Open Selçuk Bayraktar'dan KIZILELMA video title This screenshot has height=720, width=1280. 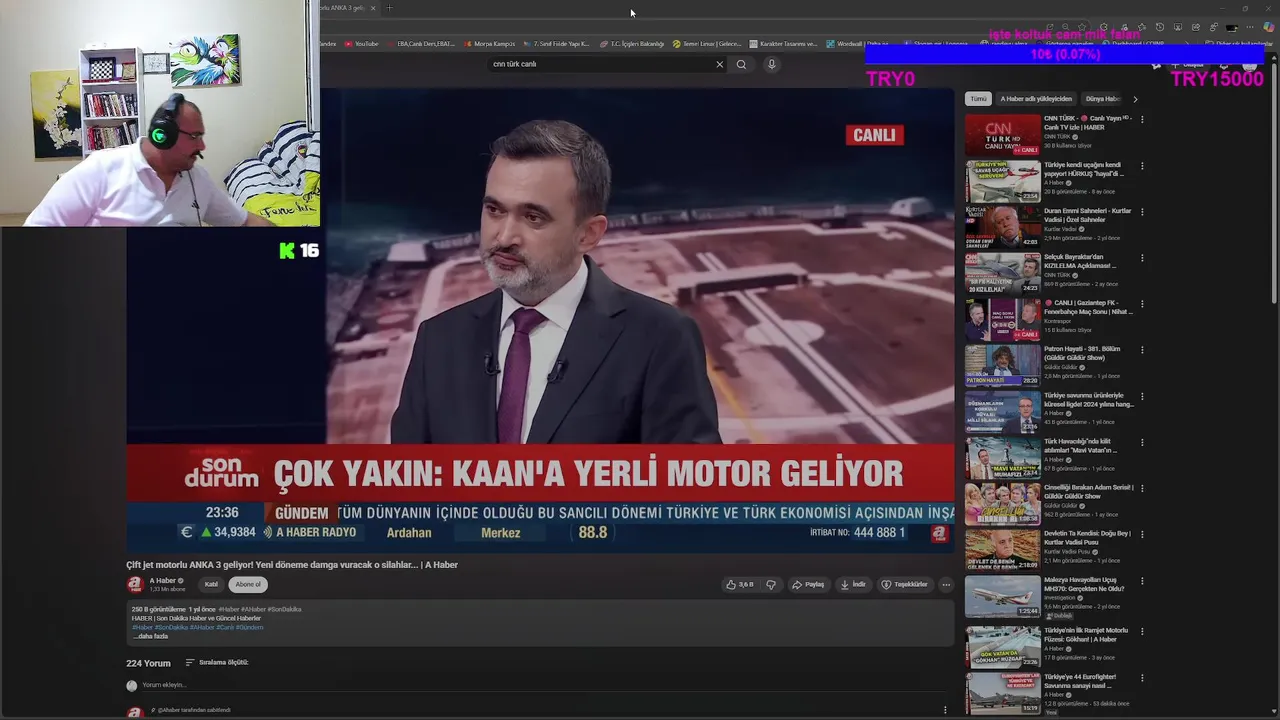point(1079,261)
